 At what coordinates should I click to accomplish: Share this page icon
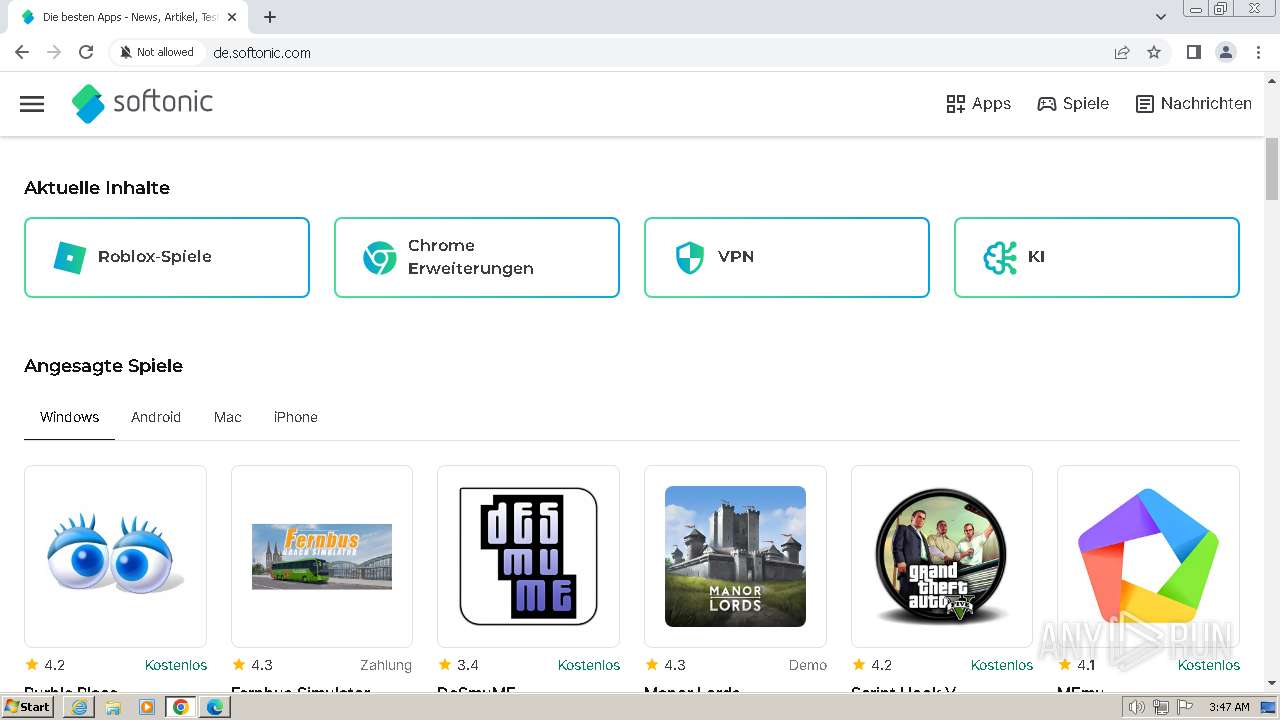click(x=1122, y=52)
